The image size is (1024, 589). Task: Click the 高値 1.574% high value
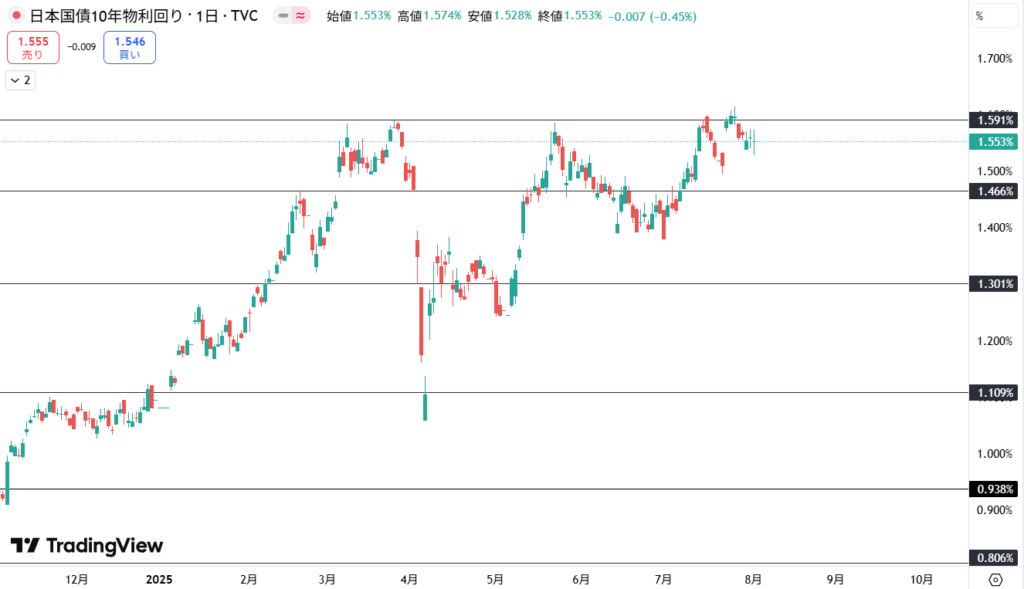coord(429,16)
